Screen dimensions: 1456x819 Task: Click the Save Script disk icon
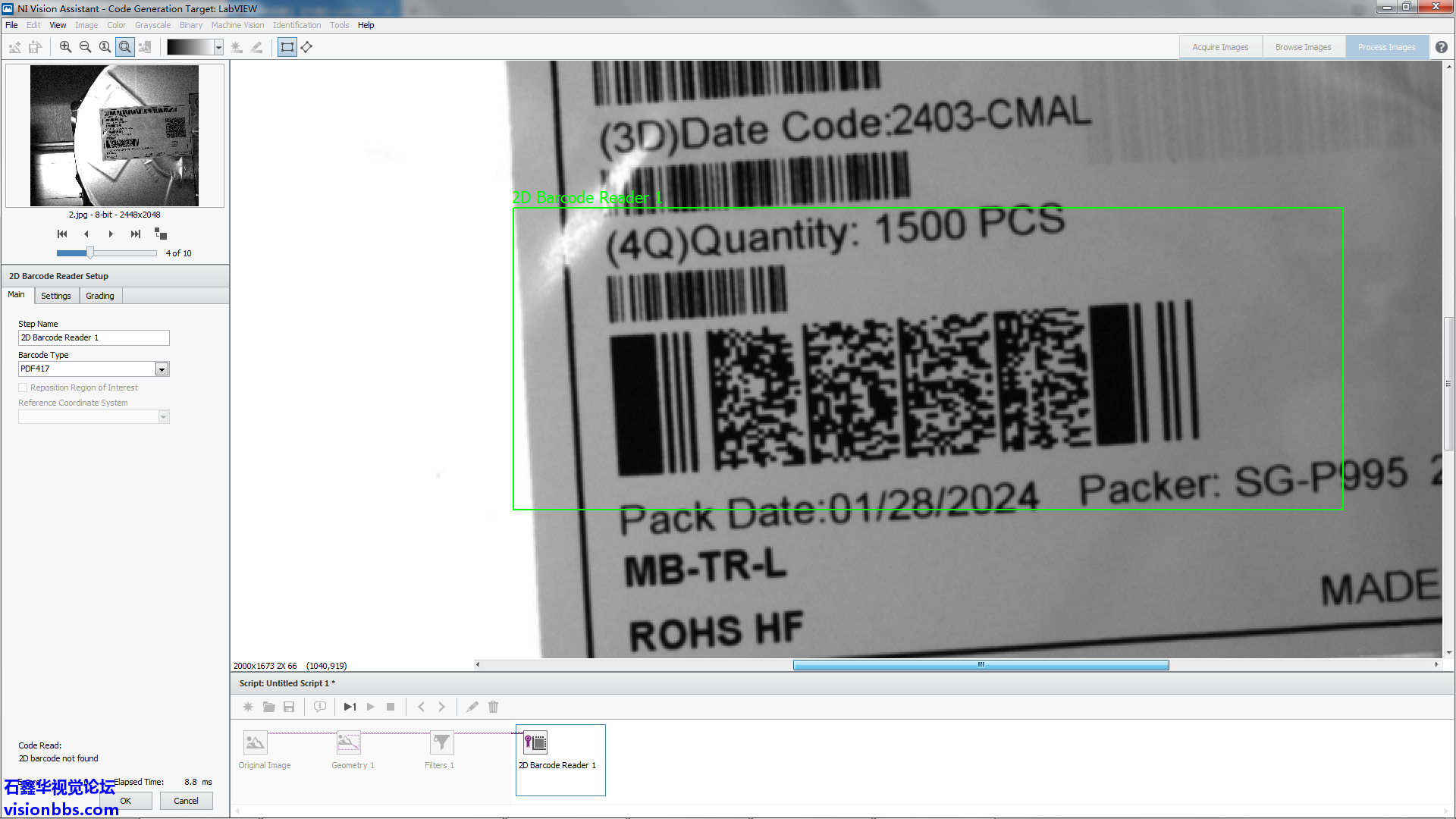[x=289, y=707]
